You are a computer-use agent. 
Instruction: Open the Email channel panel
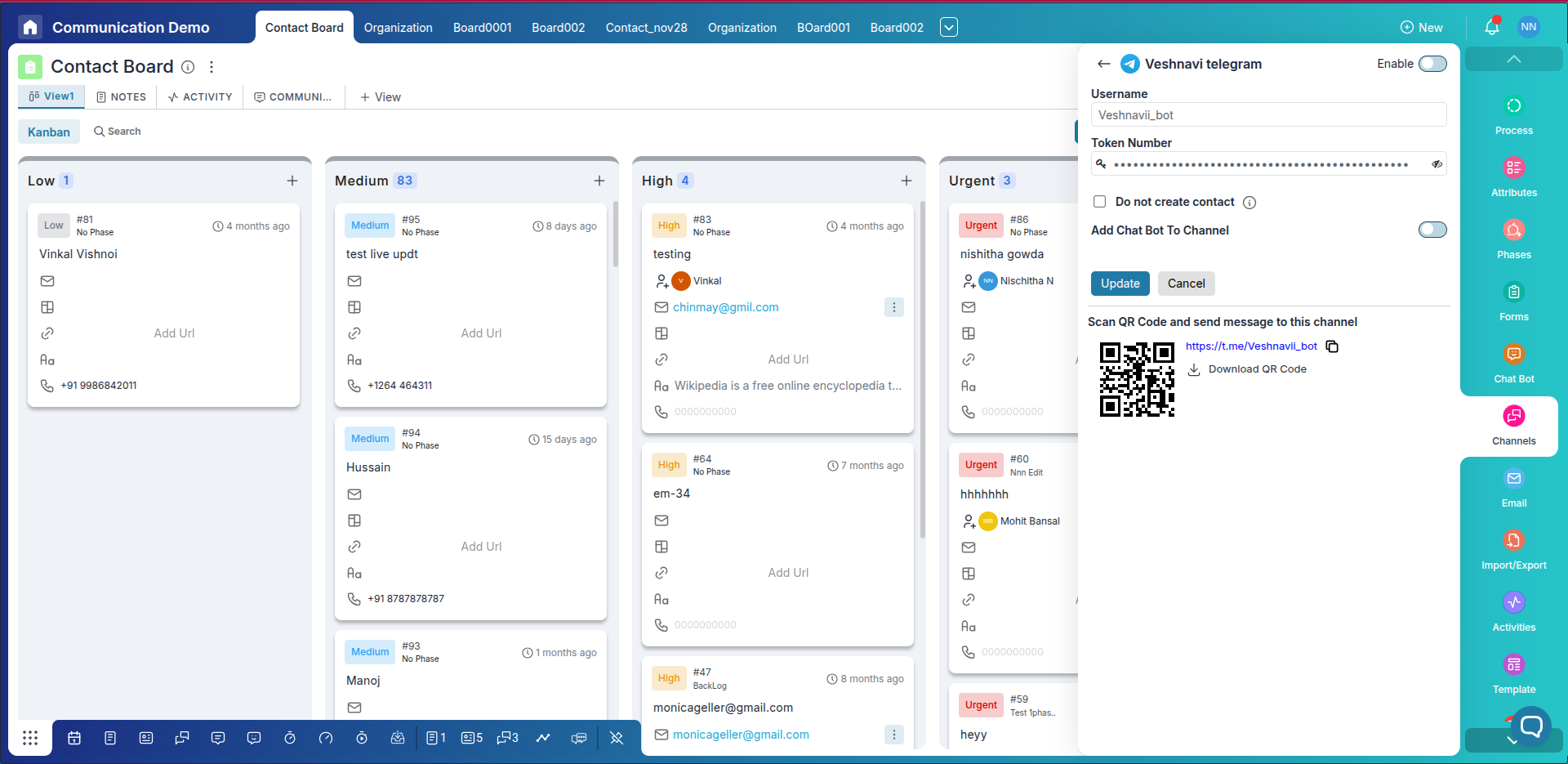point(1513,487)
